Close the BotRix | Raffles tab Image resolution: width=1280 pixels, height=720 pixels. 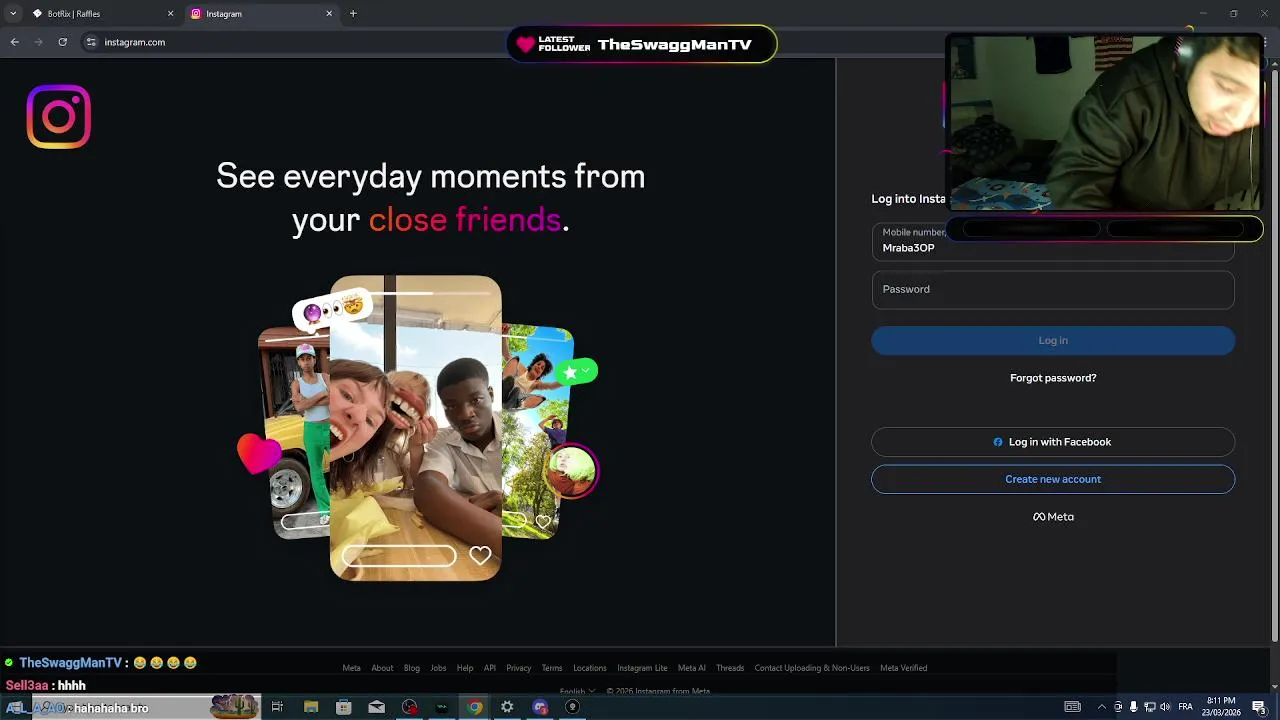pyautogui.click(x=170, y=14)
